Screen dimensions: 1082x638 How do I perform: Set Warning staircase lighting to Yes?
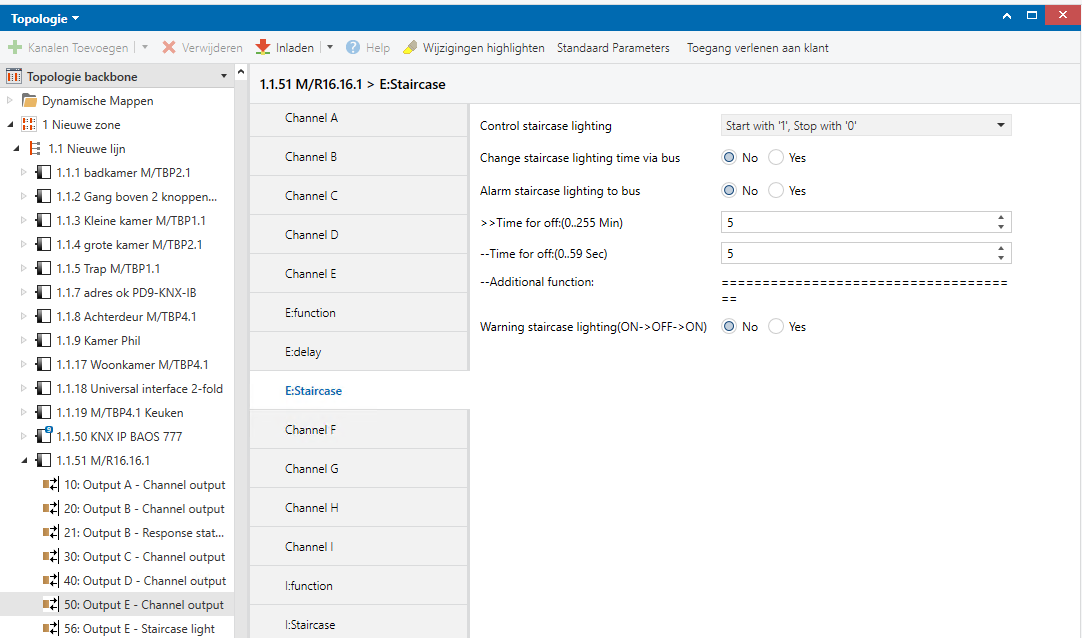click(777, 327)
